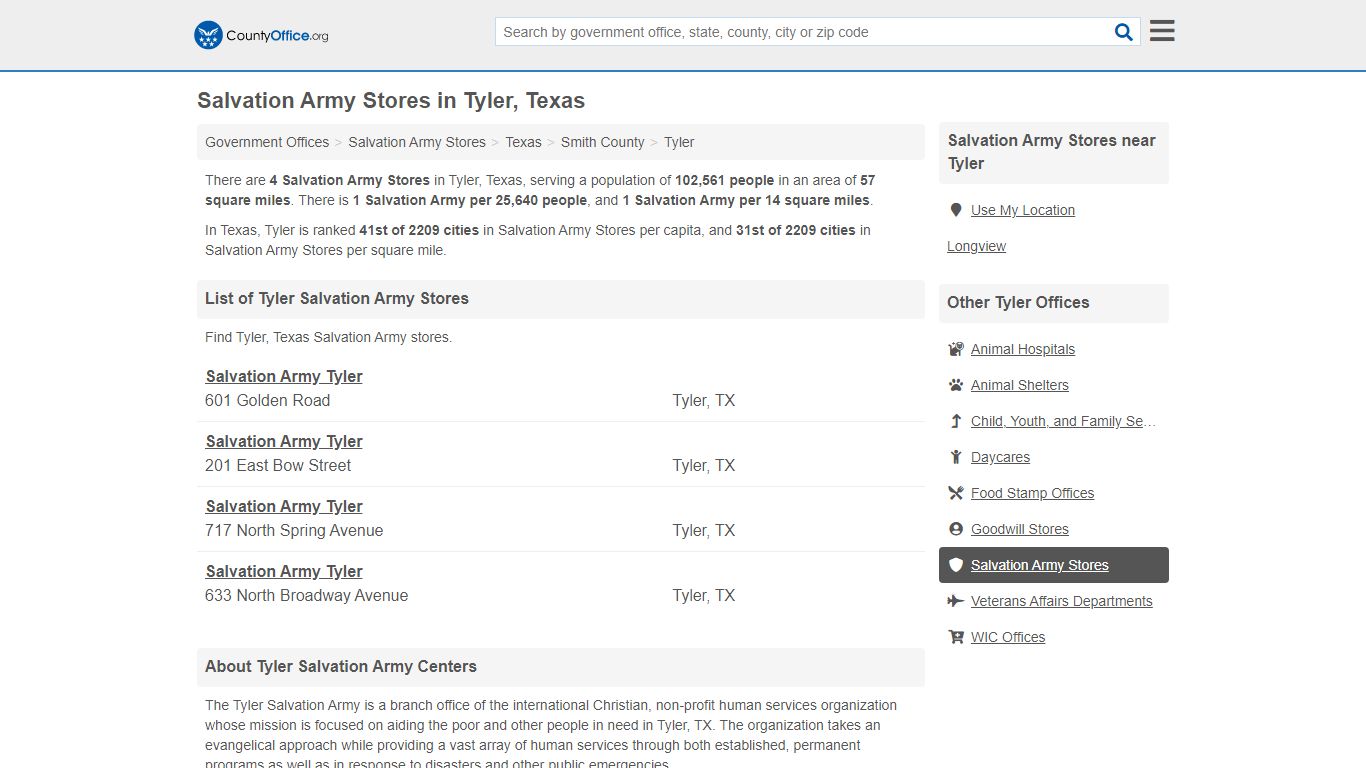Click the Goodwill Stores icon
Screen dimensions: 1366x768
pos(956,529)
